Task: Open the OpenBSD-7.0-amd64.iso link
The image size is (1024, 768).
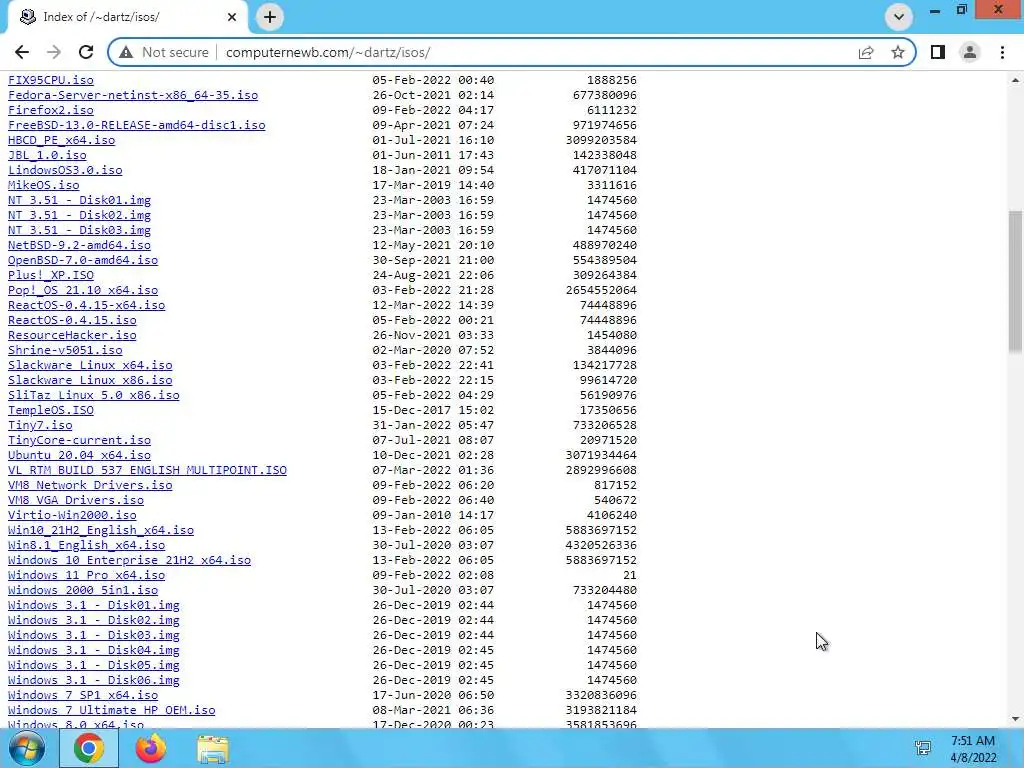Action: (x=83, y=260)
